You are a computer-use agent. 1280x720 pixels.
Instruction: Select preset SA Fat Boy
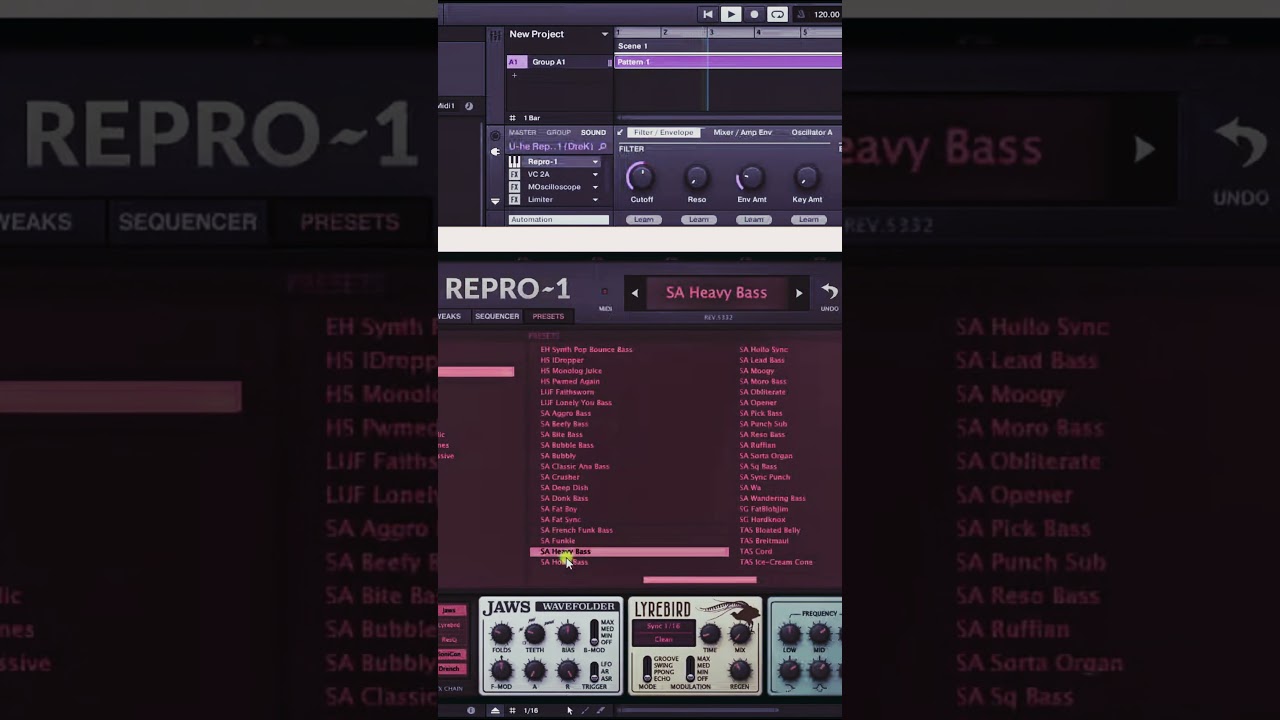(x=559, y=509)
